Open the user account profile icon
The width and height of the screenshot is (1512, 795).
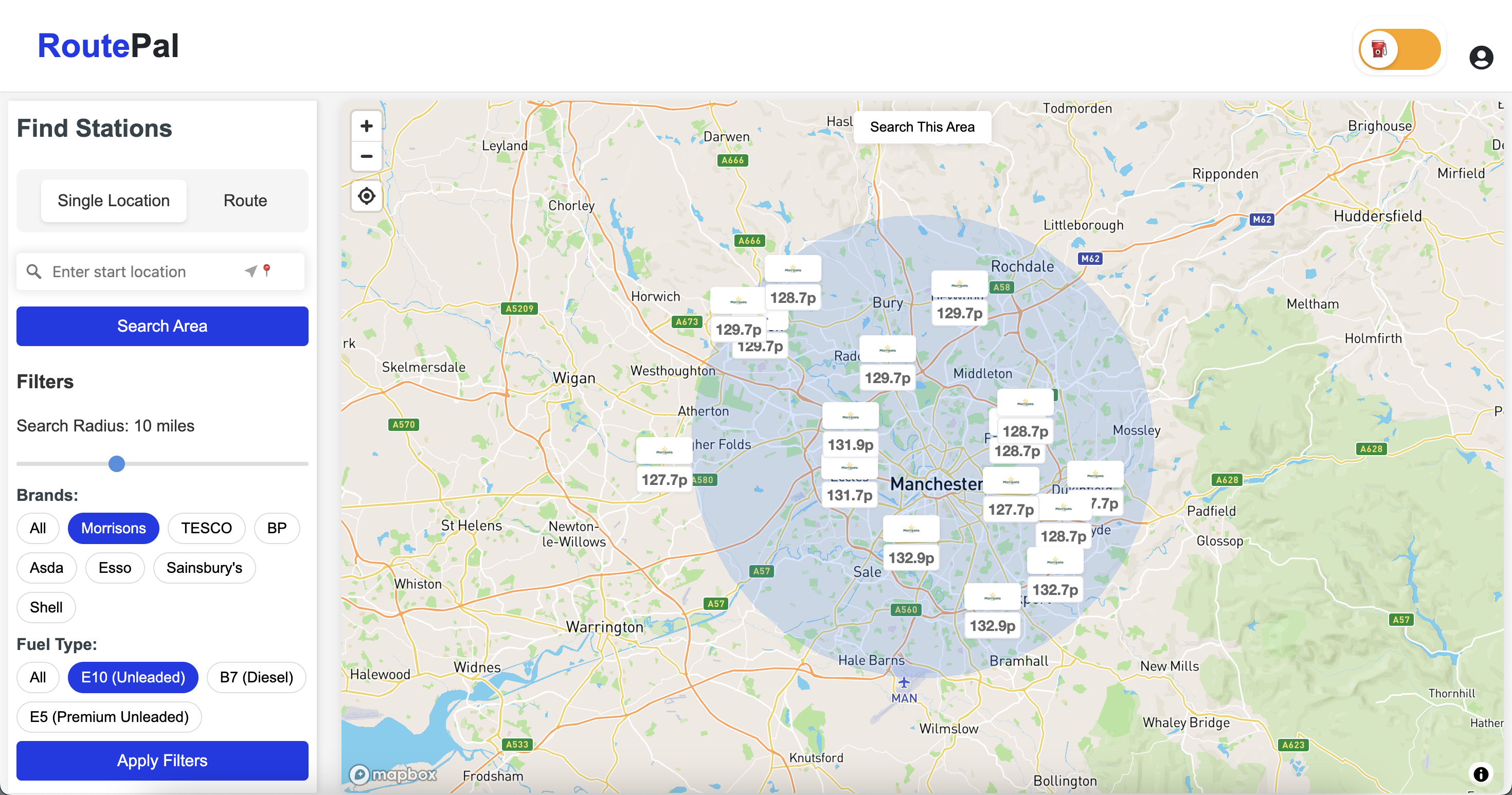click(1481, 58)
